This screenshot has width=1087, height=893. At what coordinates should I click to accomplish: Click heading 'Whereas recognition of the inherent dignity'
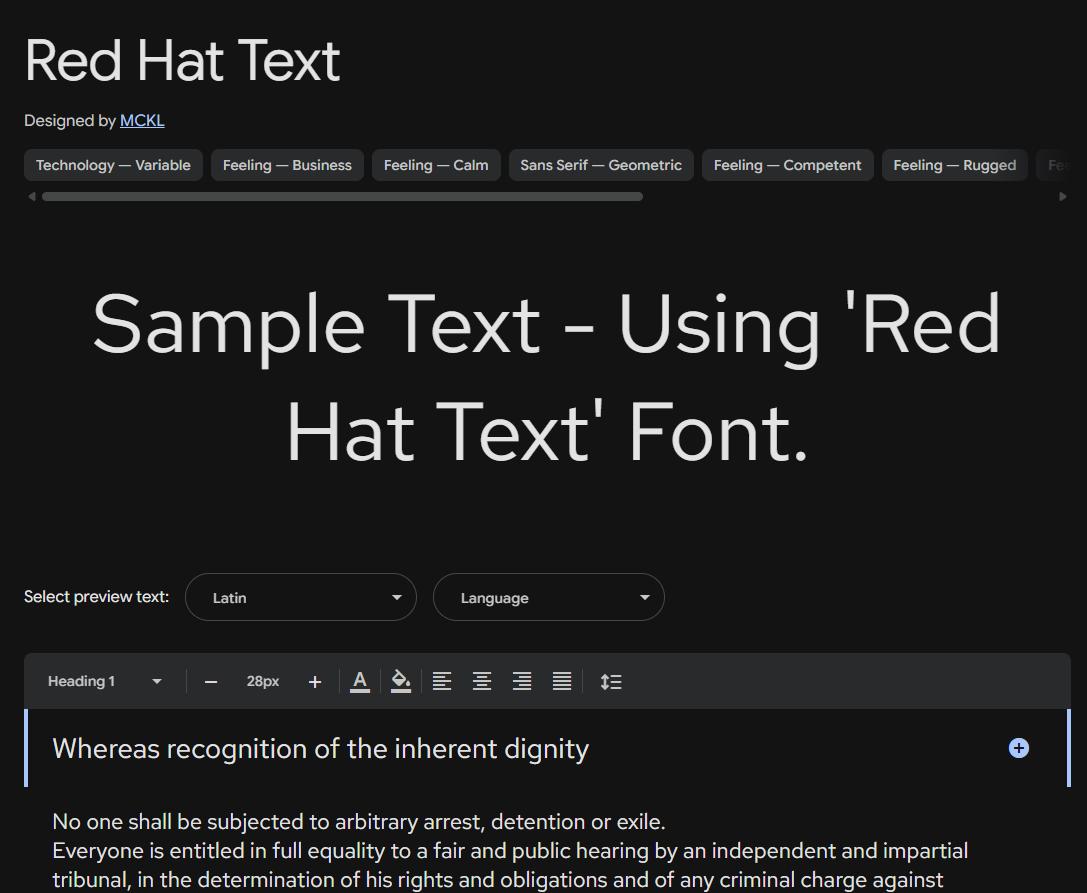coord(320,749)
